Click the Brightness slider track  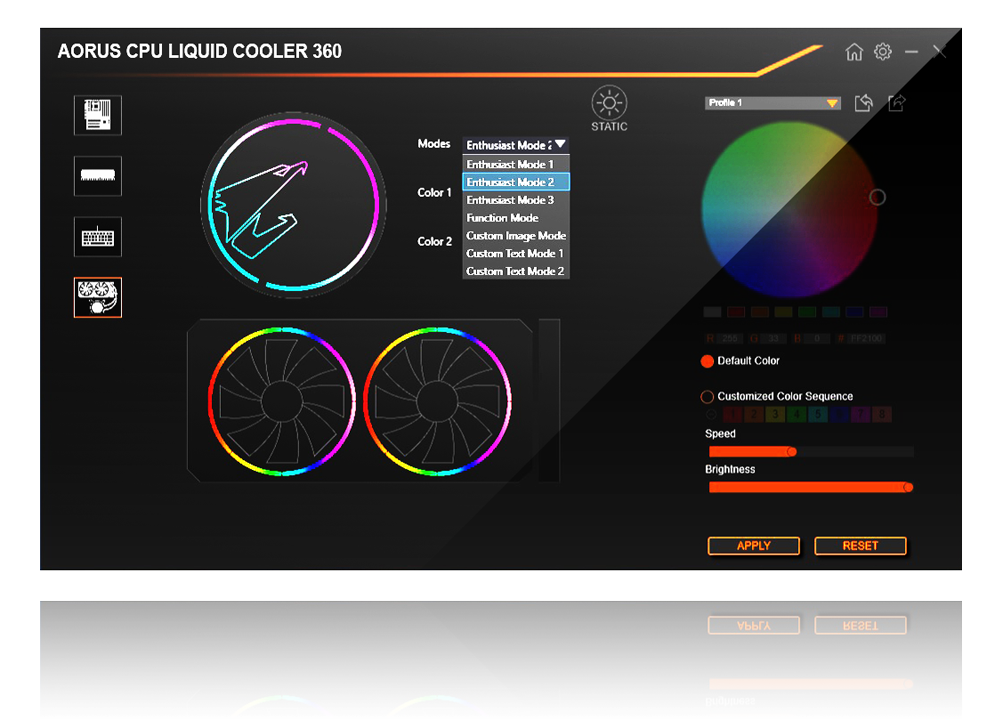point(808,487)
